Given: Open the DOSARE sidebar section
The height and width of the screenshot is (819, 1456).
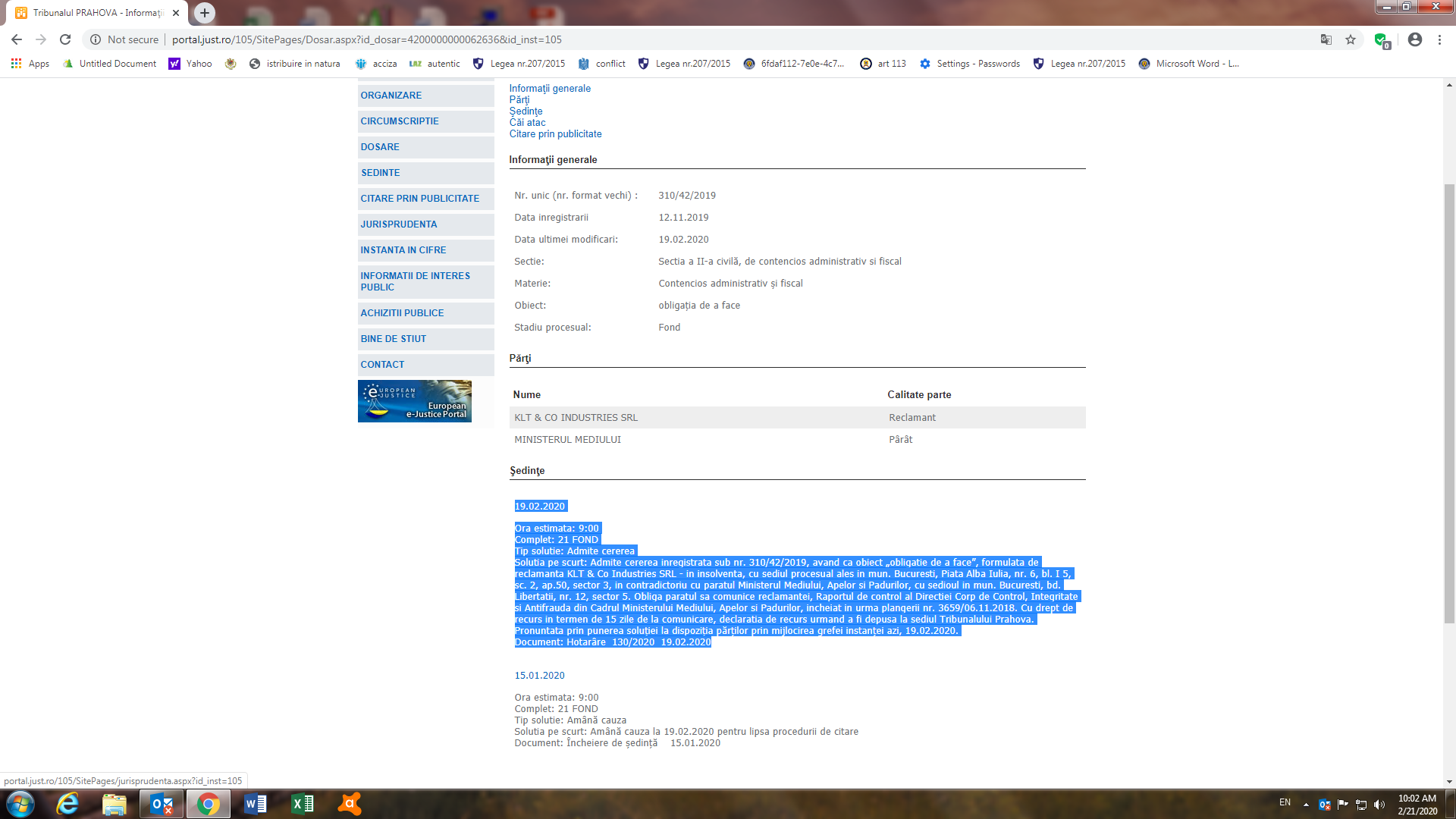Looking at the screenshot, I should point(380,147).
